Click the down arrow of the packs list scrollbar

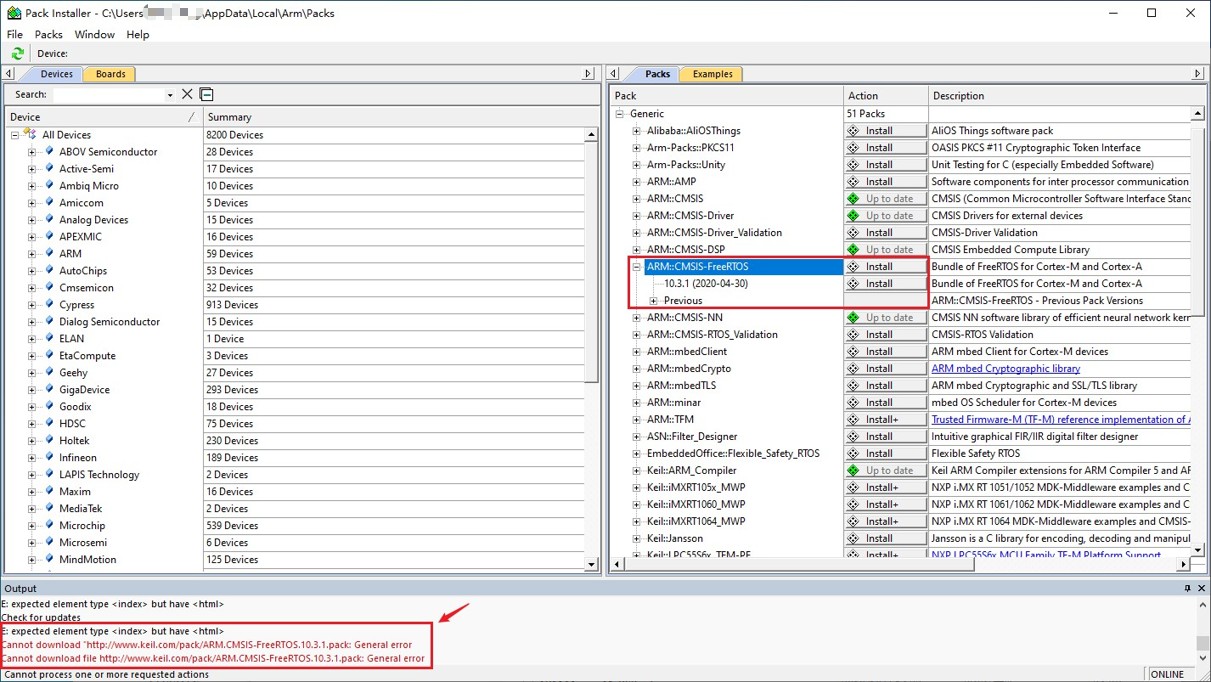[1197, 549]
